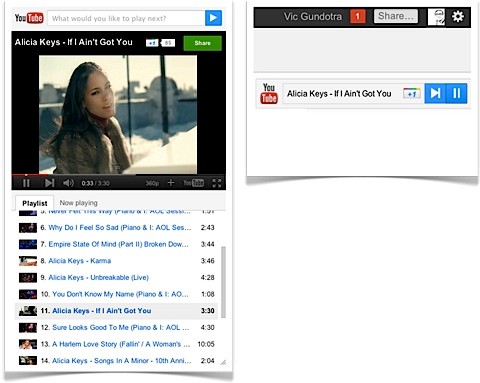Click the thumbnail for track 13 Harlem Love Story

(28, 344)
